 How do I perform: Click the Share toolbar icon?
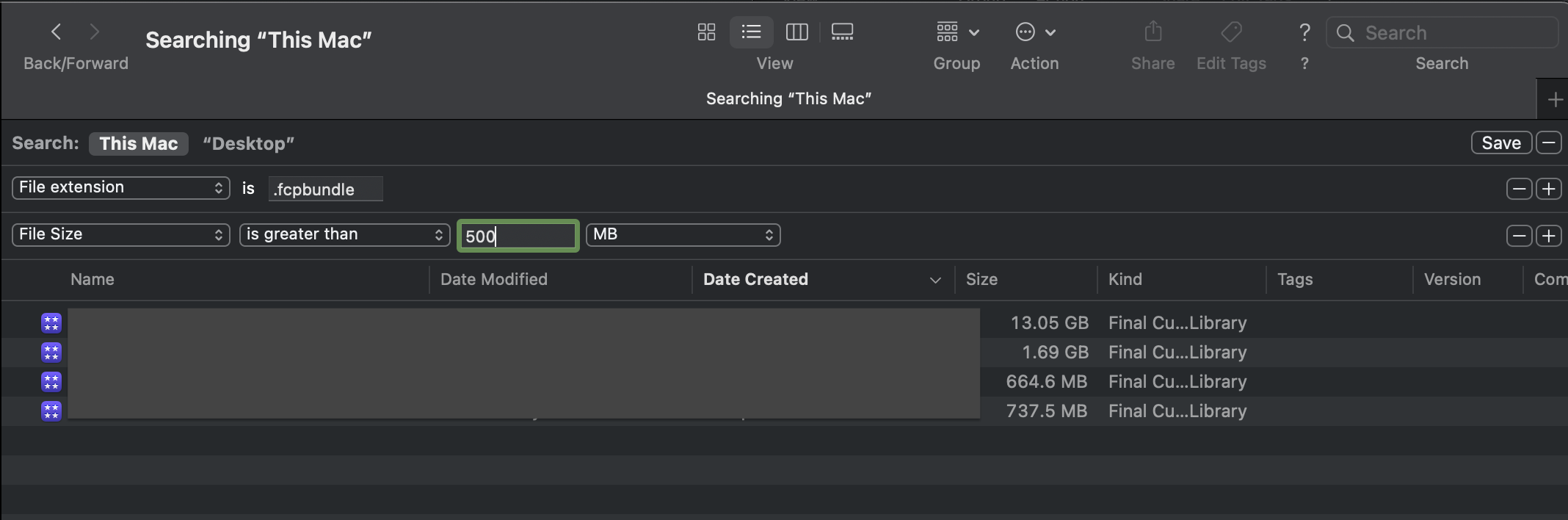1153,32
